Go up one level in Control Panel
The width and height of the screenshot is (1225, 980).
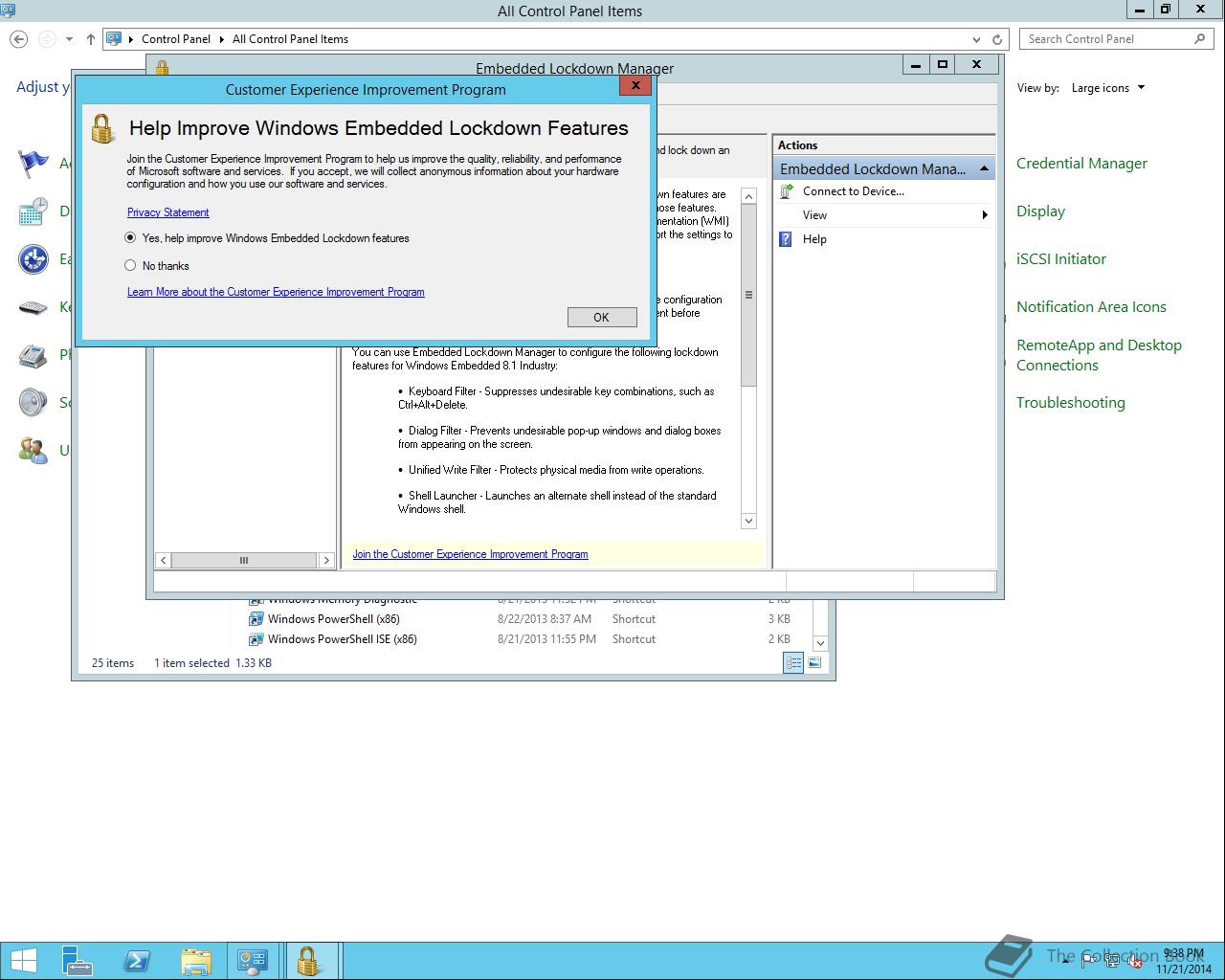click(x=91, y=39)
